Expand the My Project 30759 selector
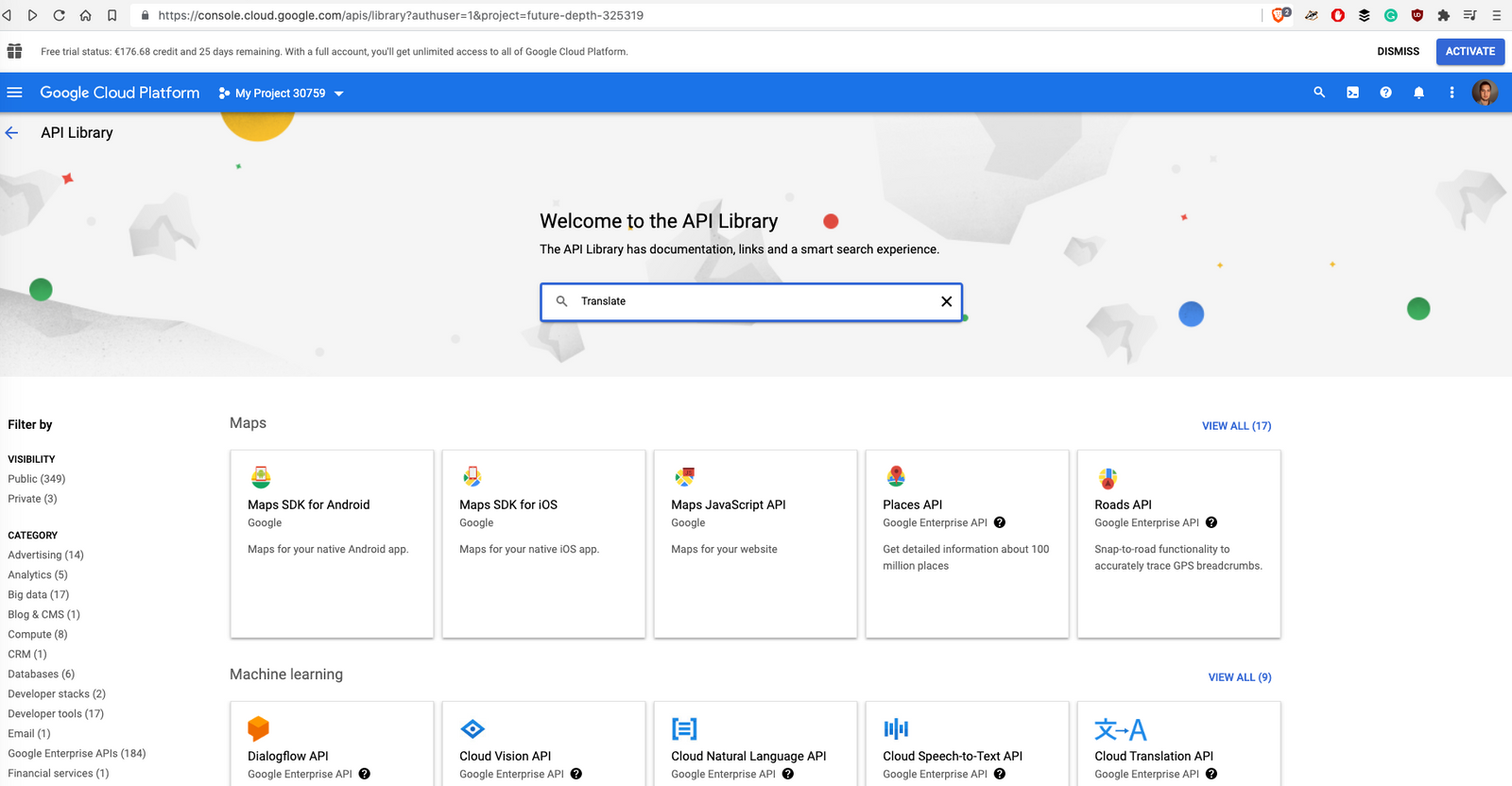The height and width of the screenshot is (786, 1512). coord(281,94)
